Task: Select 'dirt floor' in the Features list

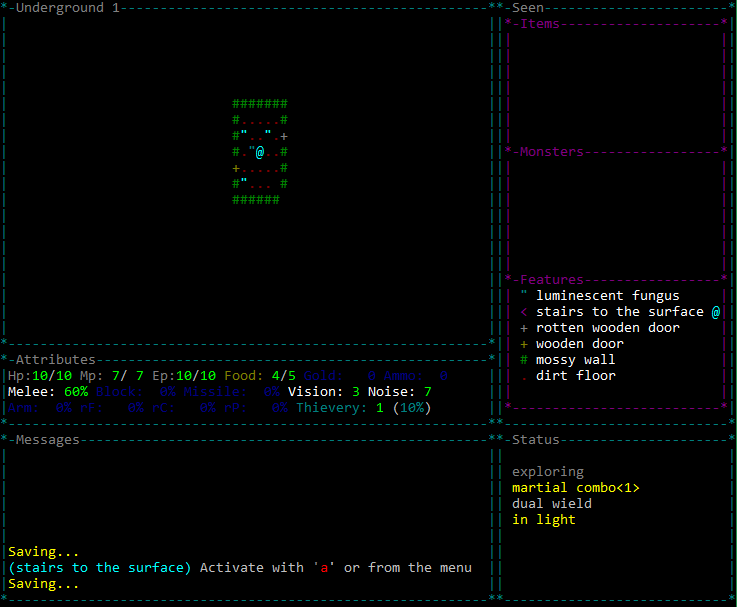Action: click(576, 376)
